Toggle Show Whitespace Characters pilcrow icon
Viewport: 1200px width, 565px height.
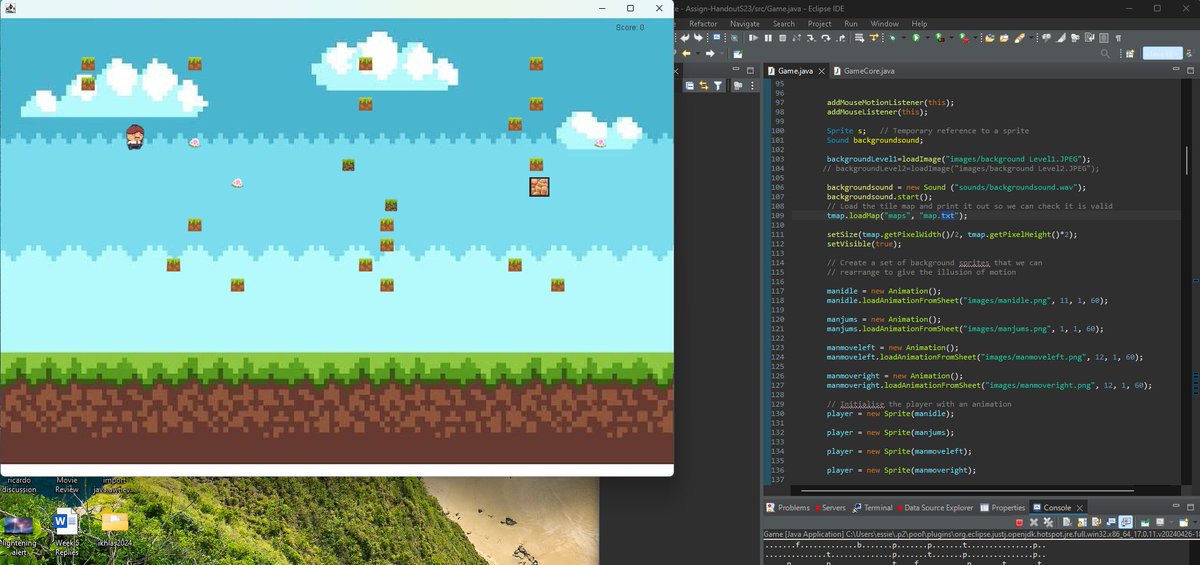click(1118, 37)
